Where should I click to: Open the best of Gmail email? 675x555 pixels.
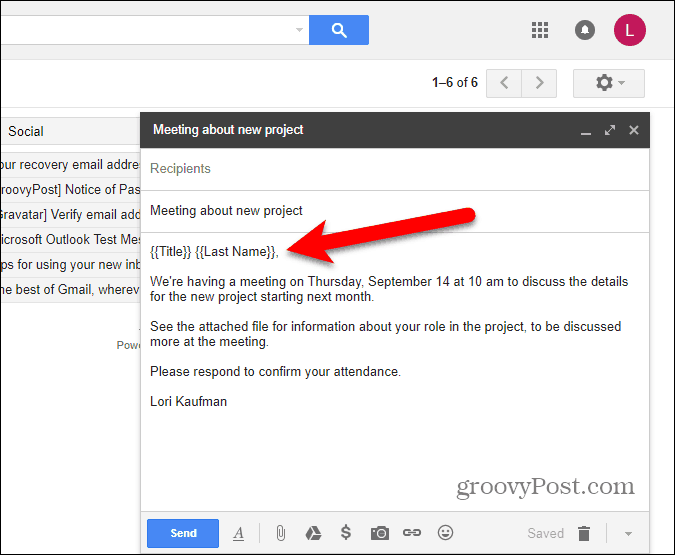pyautogui.click(x=70, y=289)
